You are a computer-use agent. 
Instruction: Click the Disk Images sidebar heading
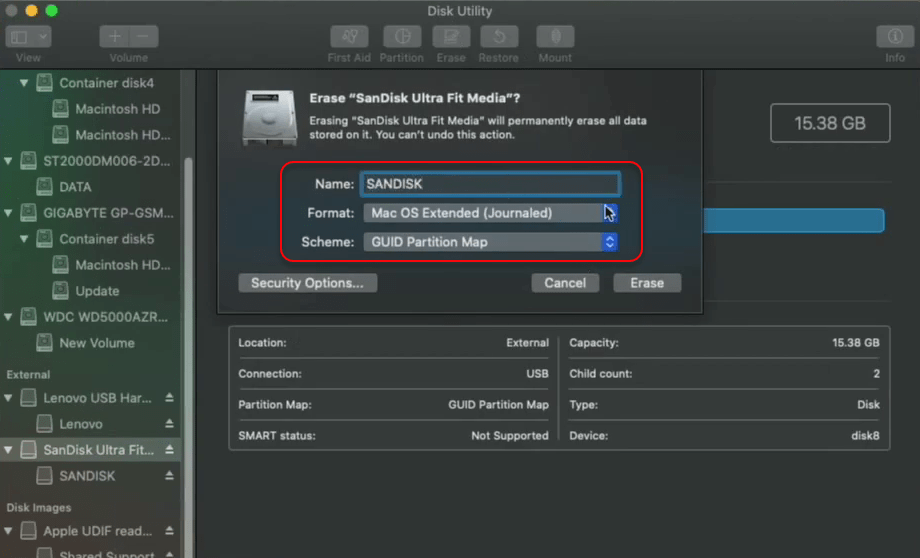39,508
